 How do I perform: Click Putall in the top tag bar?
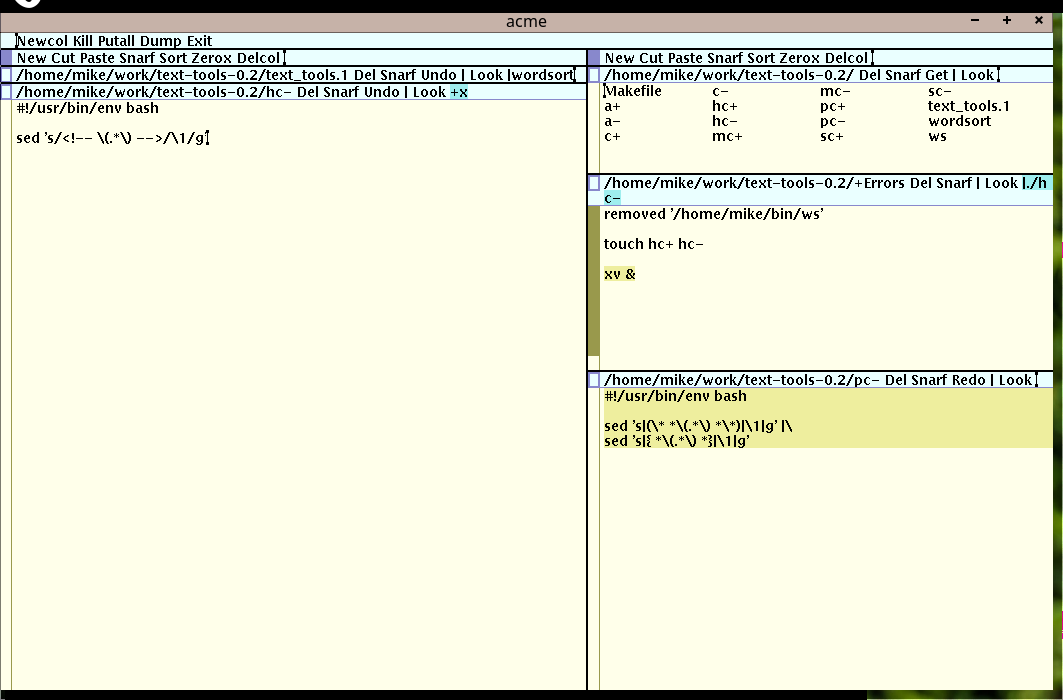click(x=116, y=41)
